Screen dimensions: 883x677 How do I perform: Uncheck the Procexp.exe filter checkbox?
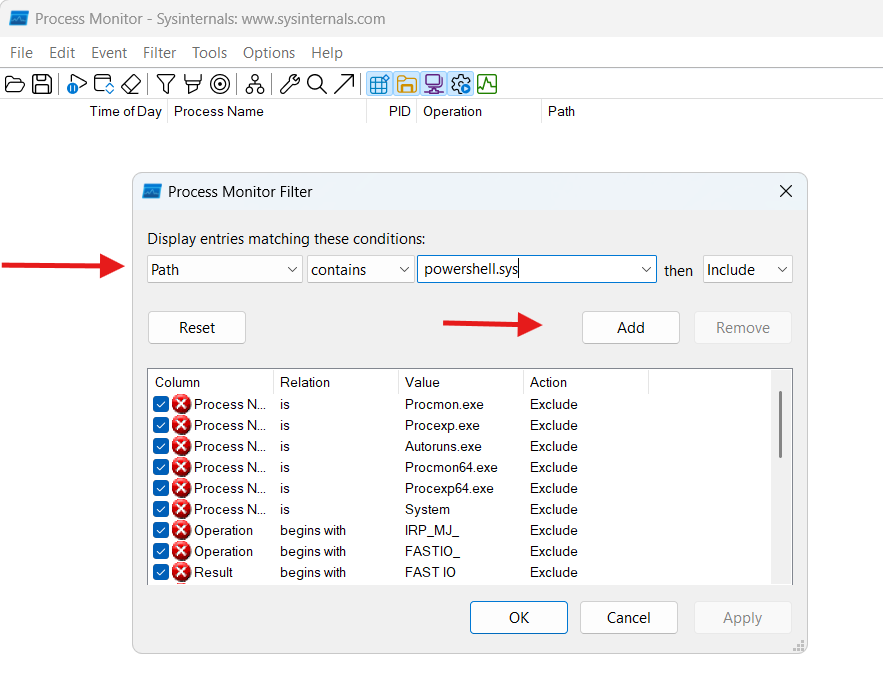pos(160,425)
